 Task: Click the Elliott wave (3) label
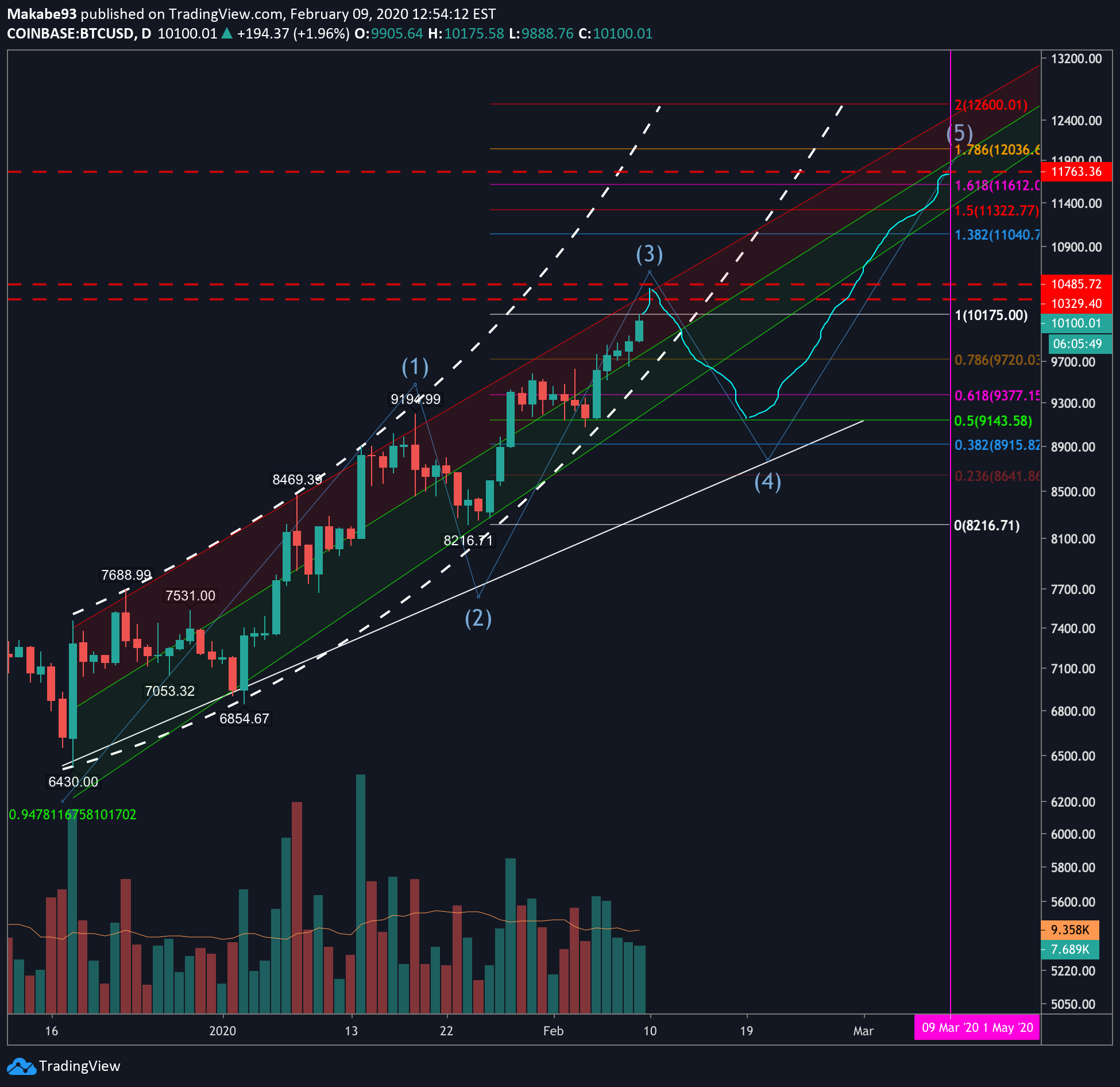pos(649,253)
